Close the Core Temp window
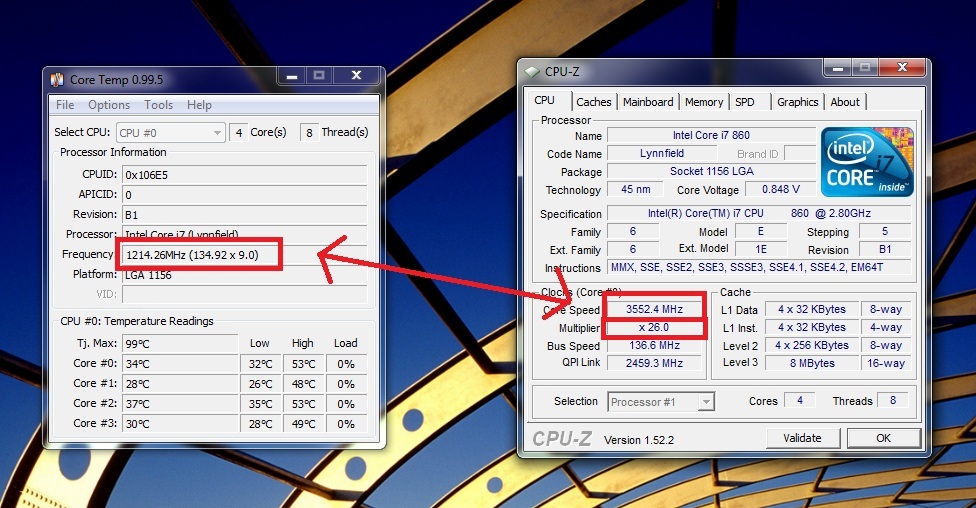The width and height of the screenshot is (976, 508). (x=356, y=75)
